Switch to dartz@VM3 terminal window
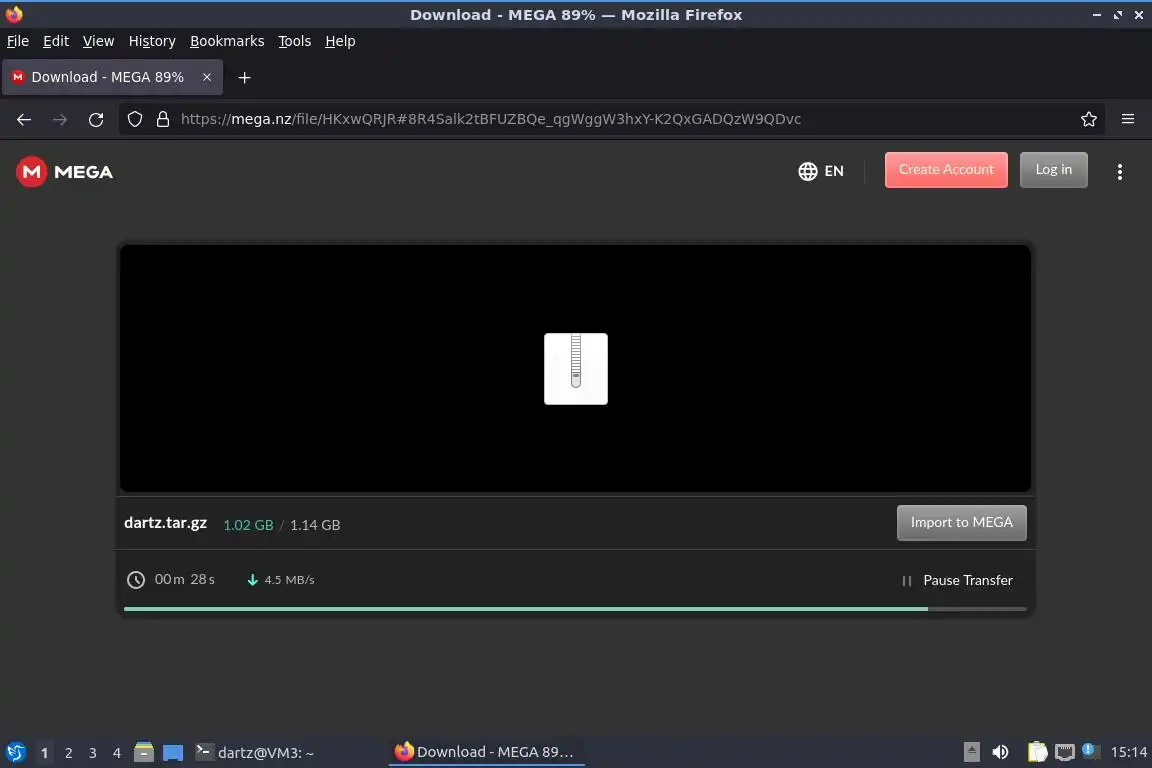This screenshot has height=768, width=1152. click(x=255, y=752)
